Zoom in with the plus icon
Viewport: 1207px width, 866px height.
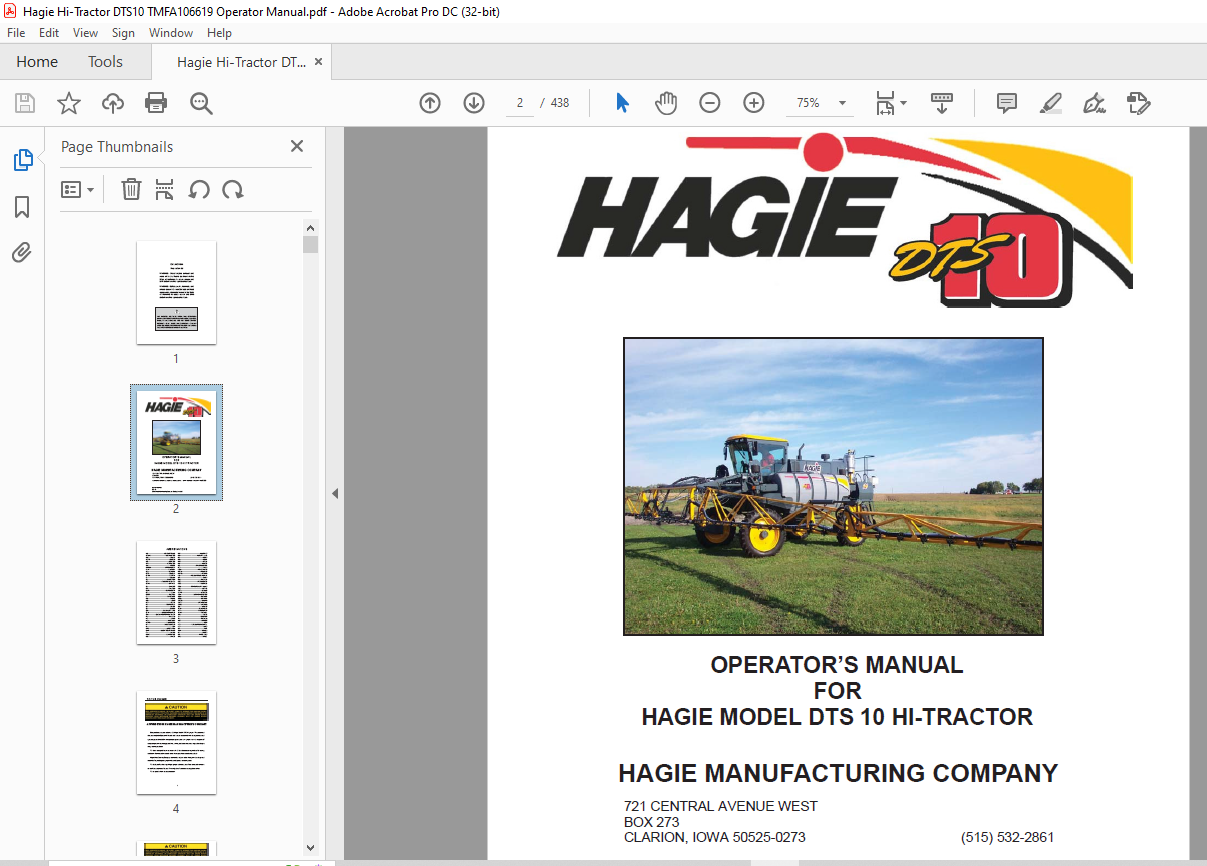[x=754, y=103]
